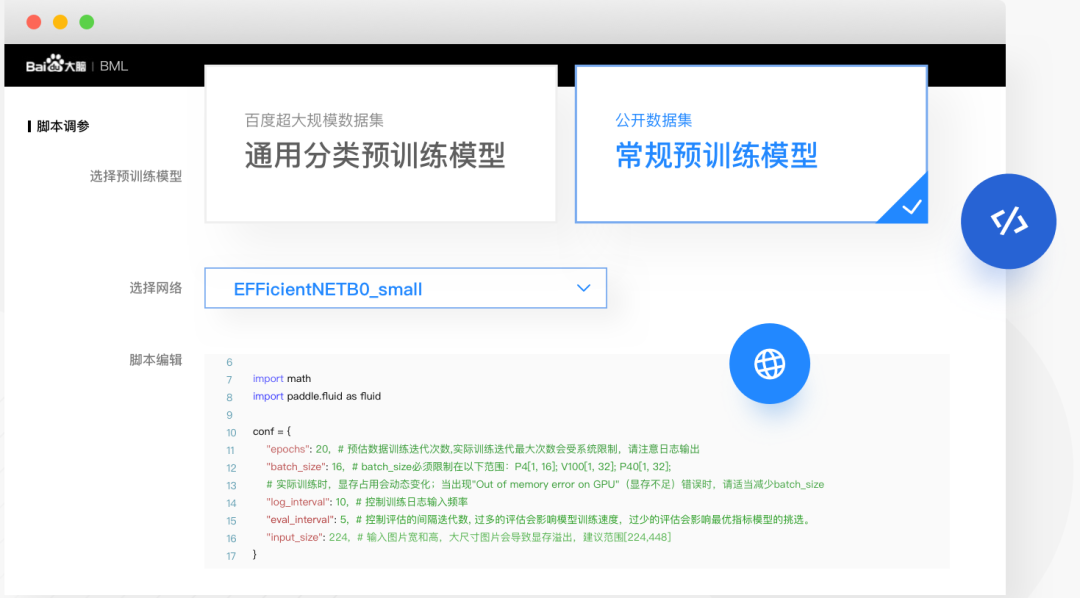Click the 'import paddle.fluid as fluid' line
Viewport: 1080px width, 598px height.
pyautogui.click(x=316, y=396)
